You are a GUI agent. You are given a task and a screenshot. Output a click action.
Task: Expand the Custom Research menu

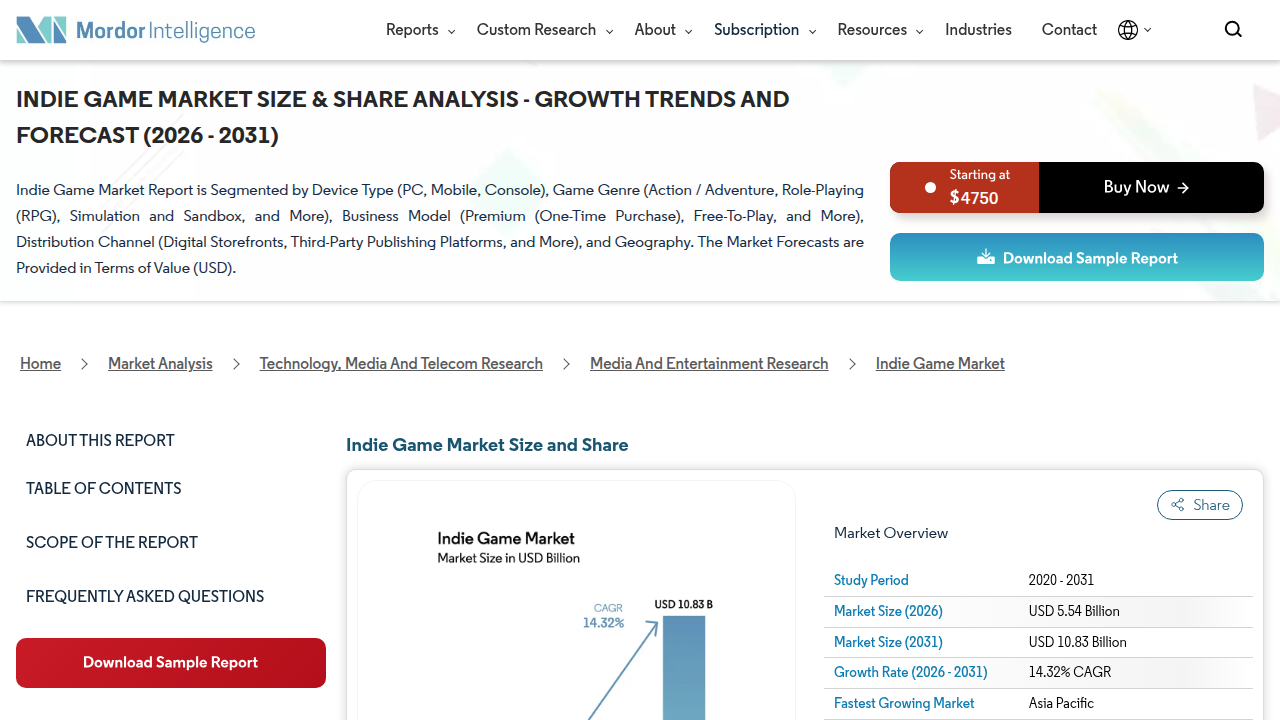point(545,30)
